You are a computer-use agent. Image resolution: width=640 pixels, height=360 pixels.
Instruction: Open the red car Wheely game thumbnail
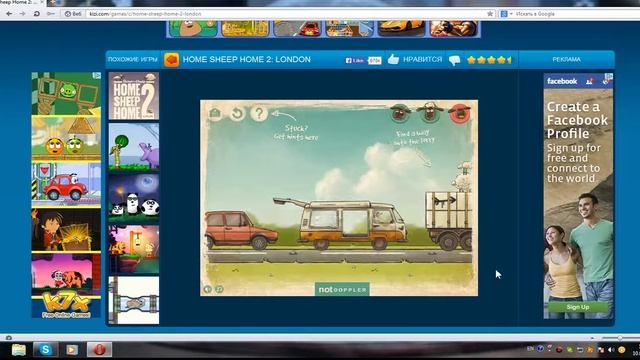click(x=66, y=184)
